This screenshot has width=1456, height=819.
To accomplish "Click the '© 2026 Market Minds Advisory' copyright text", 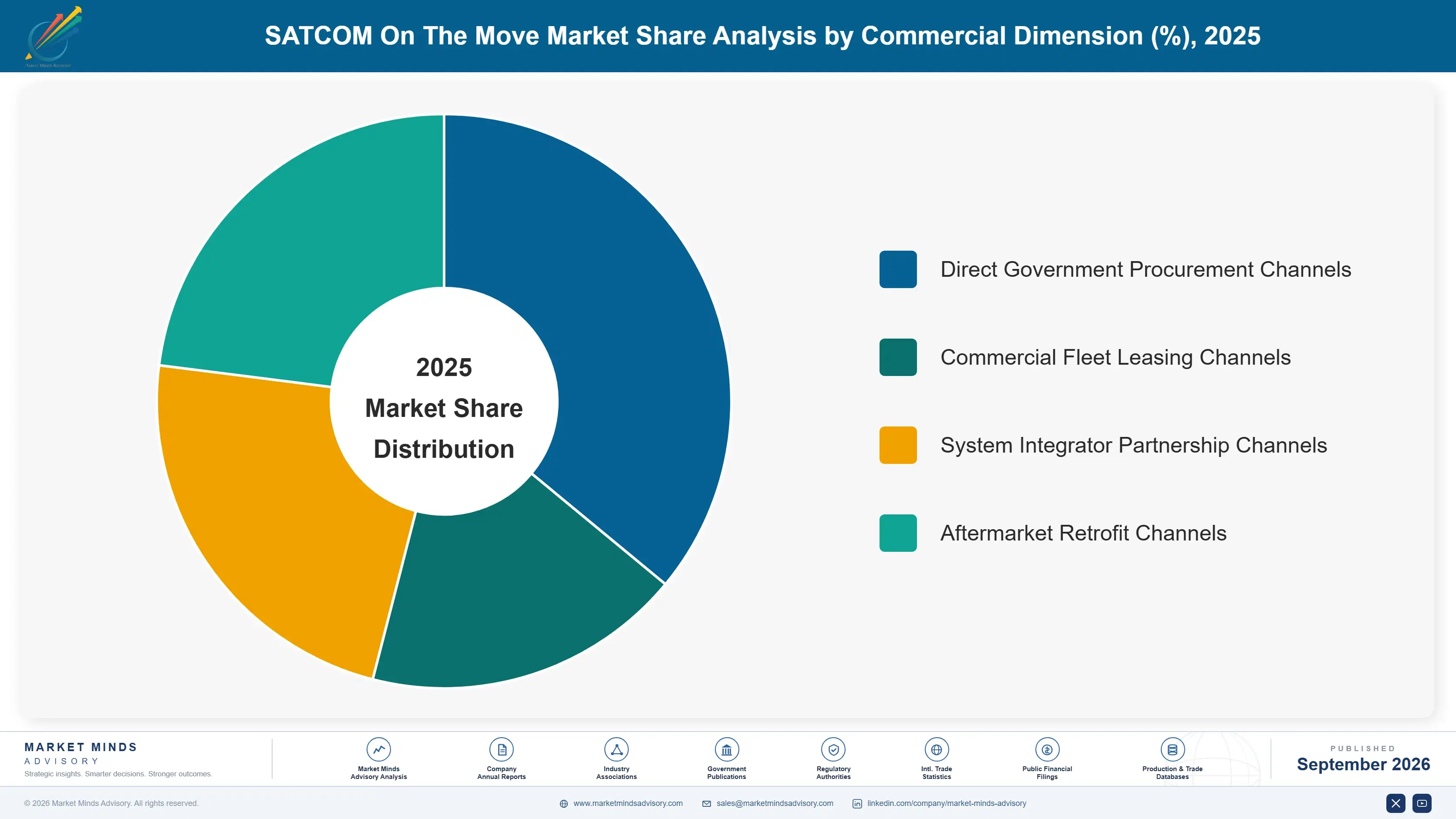I will point(111,803).
